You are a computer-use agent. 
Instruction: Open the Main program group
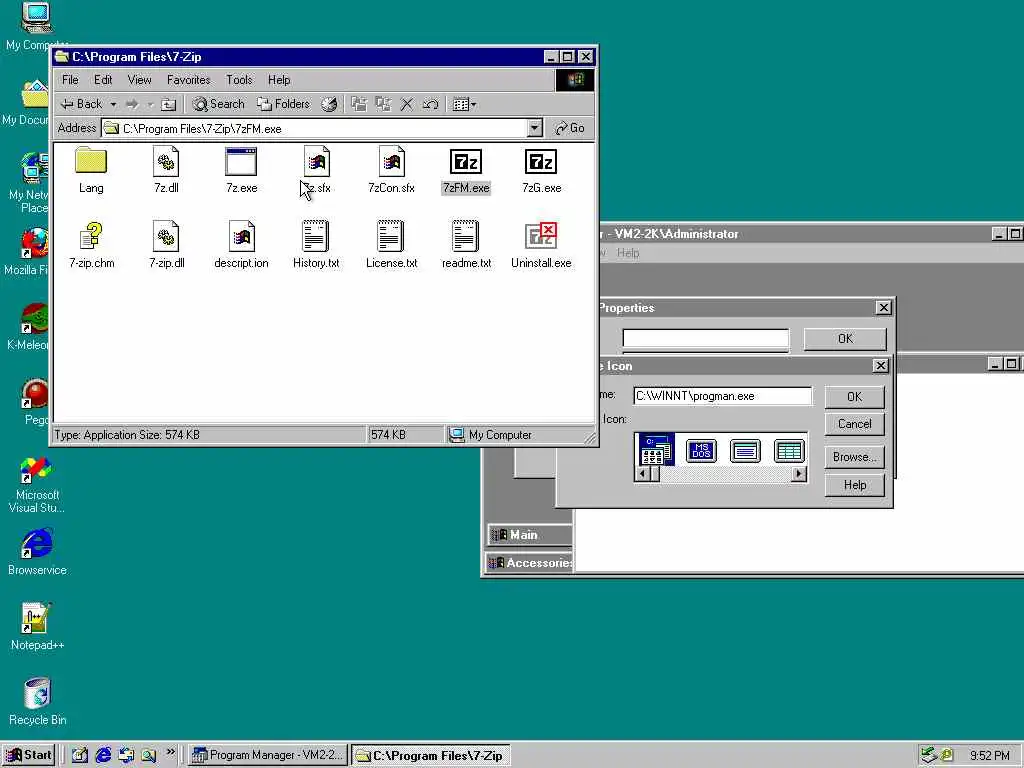click(530, 535)
